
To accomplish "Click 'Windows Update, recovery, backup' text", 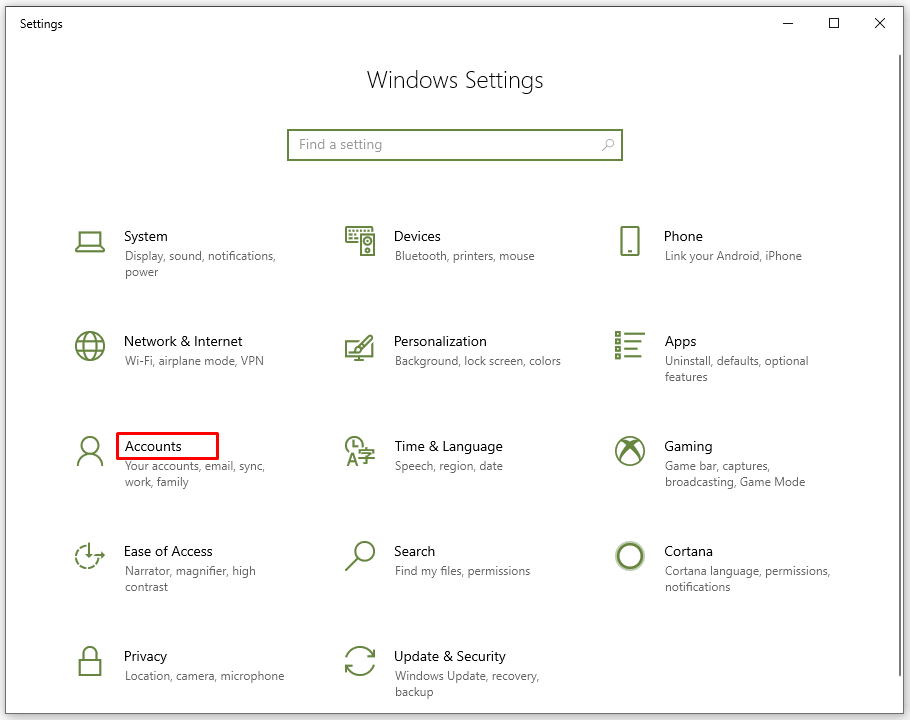I will [467, 684].
